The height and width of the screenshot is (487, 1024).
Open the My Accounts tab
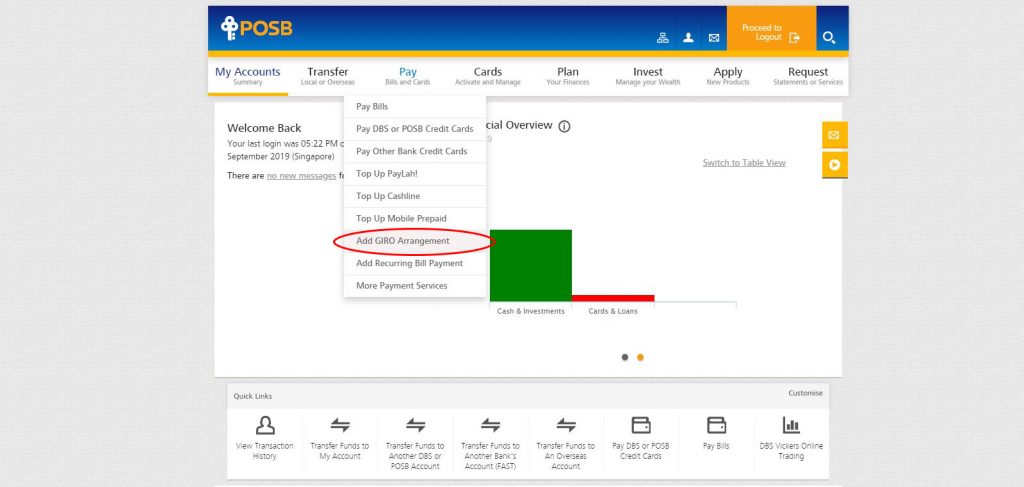click(248, 76)
